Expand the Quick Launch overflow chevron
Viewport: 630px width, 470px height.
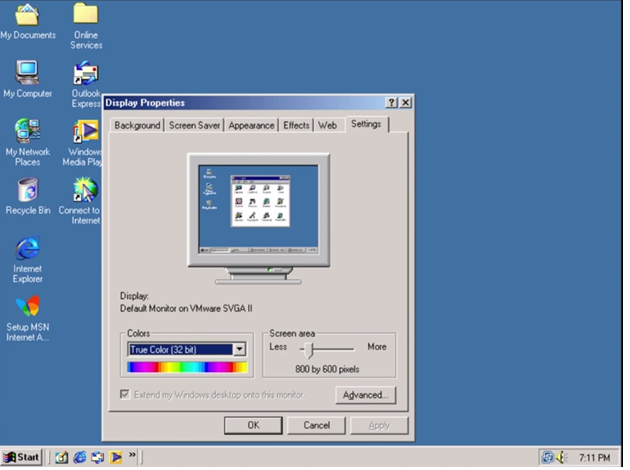point(133,457)
